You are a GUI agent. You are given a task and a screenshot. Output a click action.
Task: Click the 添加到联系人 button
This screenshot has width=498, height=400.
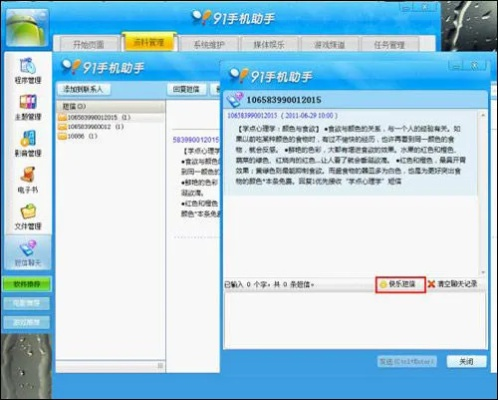click(83, 89)
